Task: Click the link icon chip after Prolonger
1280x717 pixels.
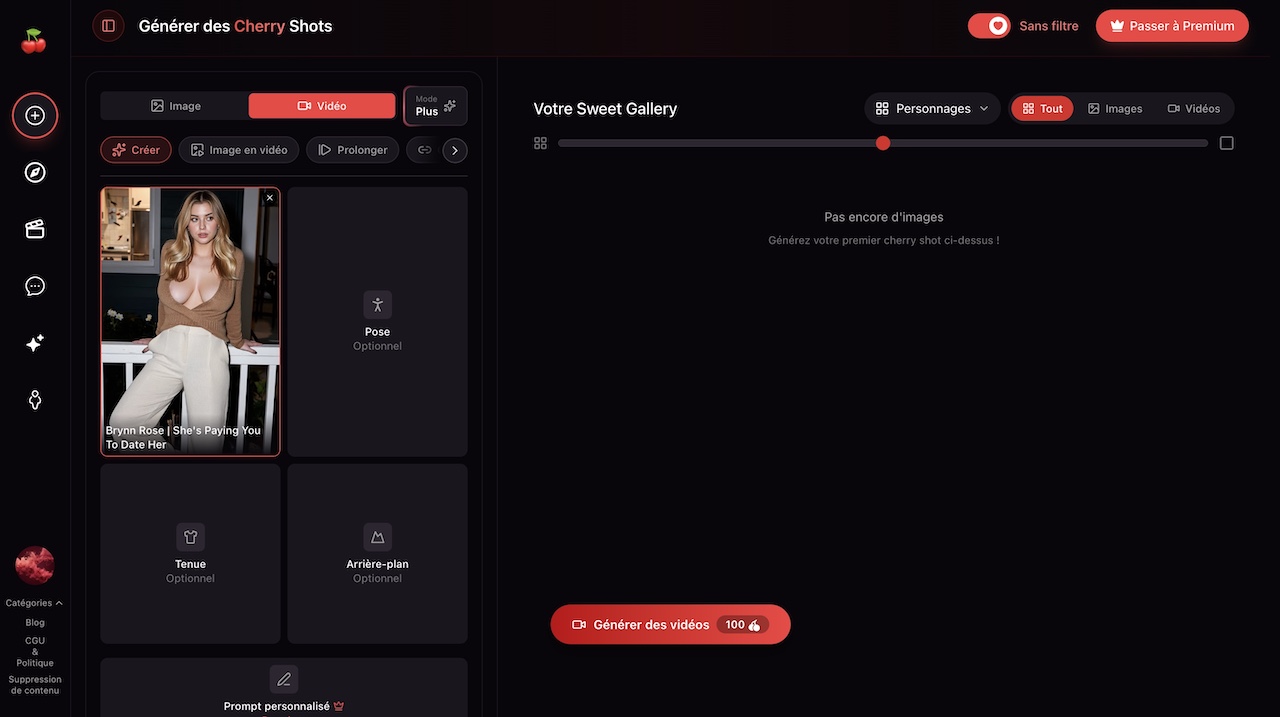Action: click(424, 150)
